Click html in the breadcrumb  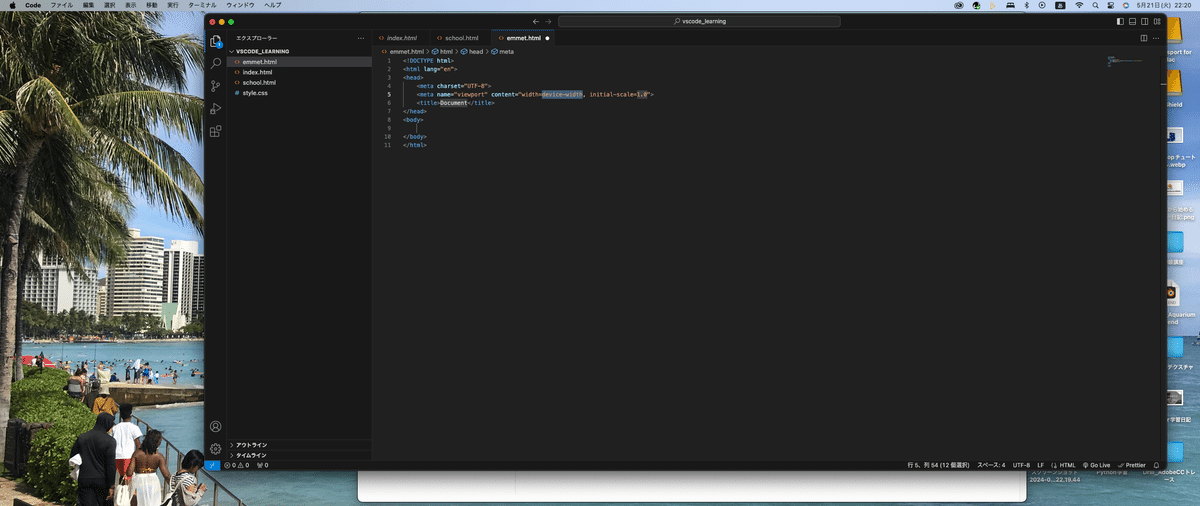444,51
